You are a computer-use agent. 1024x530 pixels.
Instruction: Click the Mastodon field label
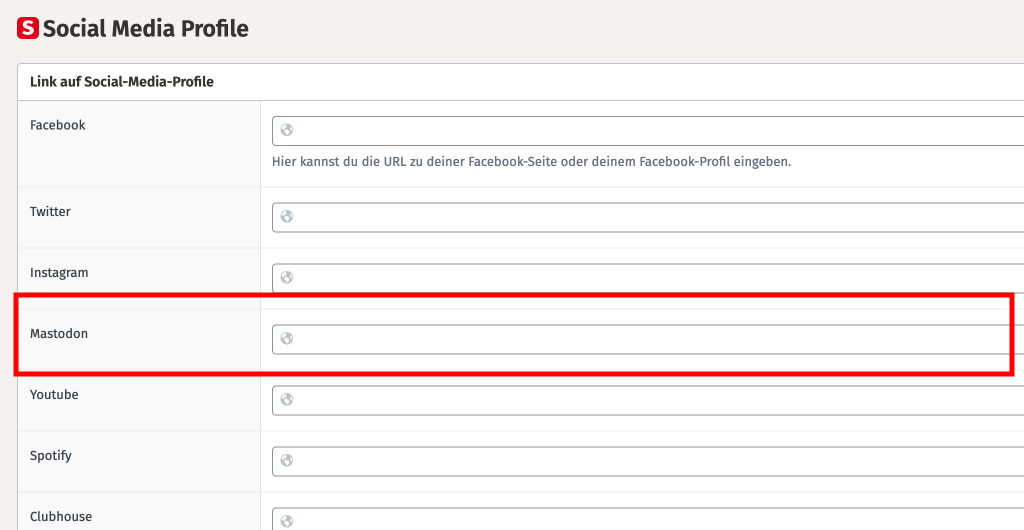pyautogui.click(x=59, y=334)
